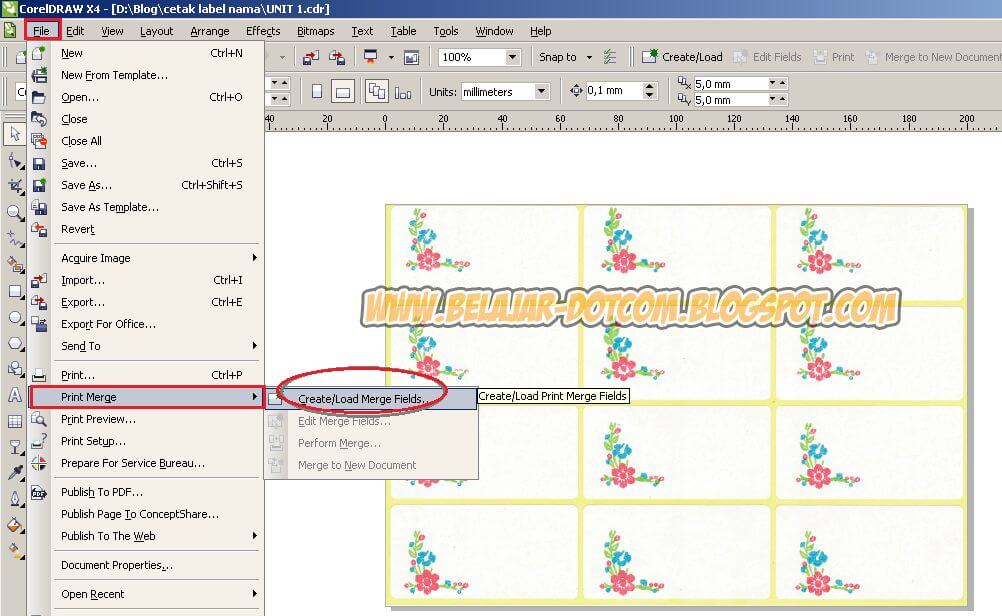Select the Crop tool in toolbox
The width and height of the screenshot is (1002, 616).
pyautogui.click(x=14, y=186)
